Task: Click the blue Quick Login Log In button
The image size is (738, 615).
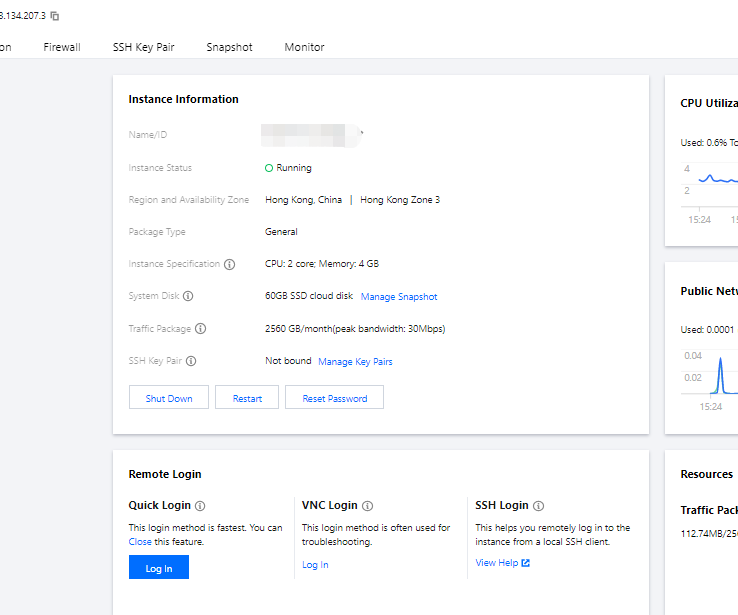Action: click(x=158, y=568)
